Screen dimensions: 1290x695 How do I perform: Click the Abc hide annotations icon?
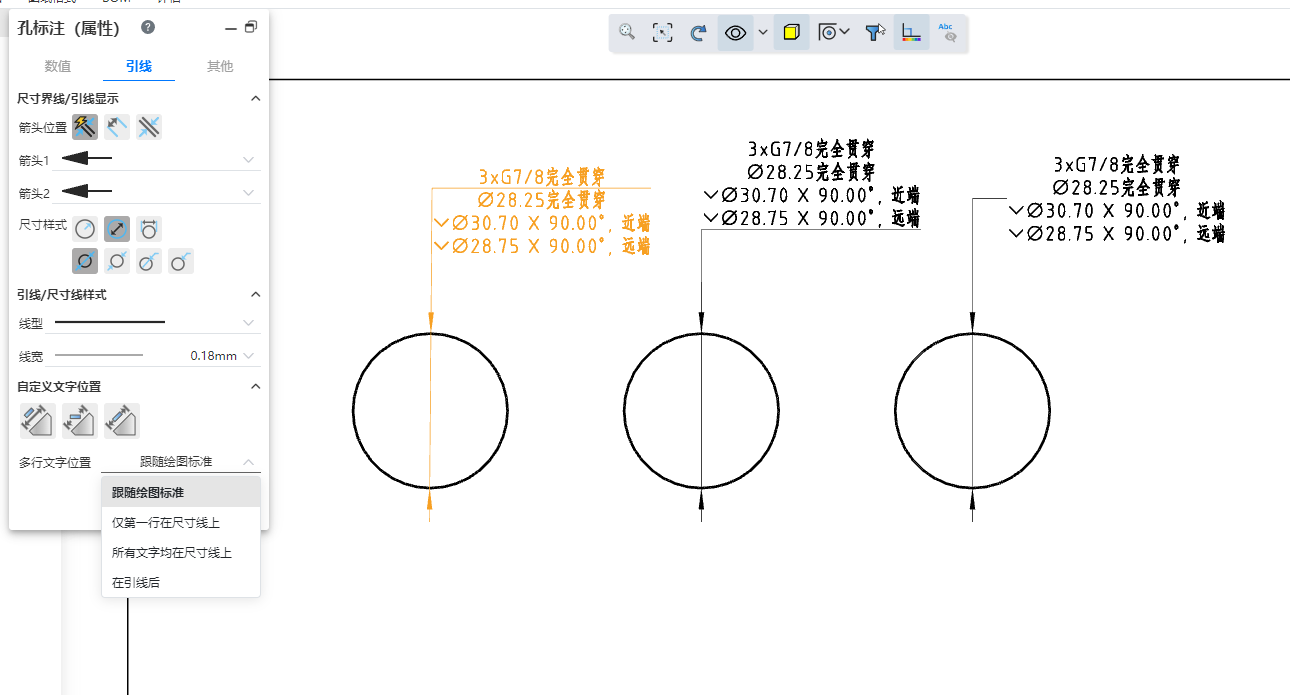point(947,32)
